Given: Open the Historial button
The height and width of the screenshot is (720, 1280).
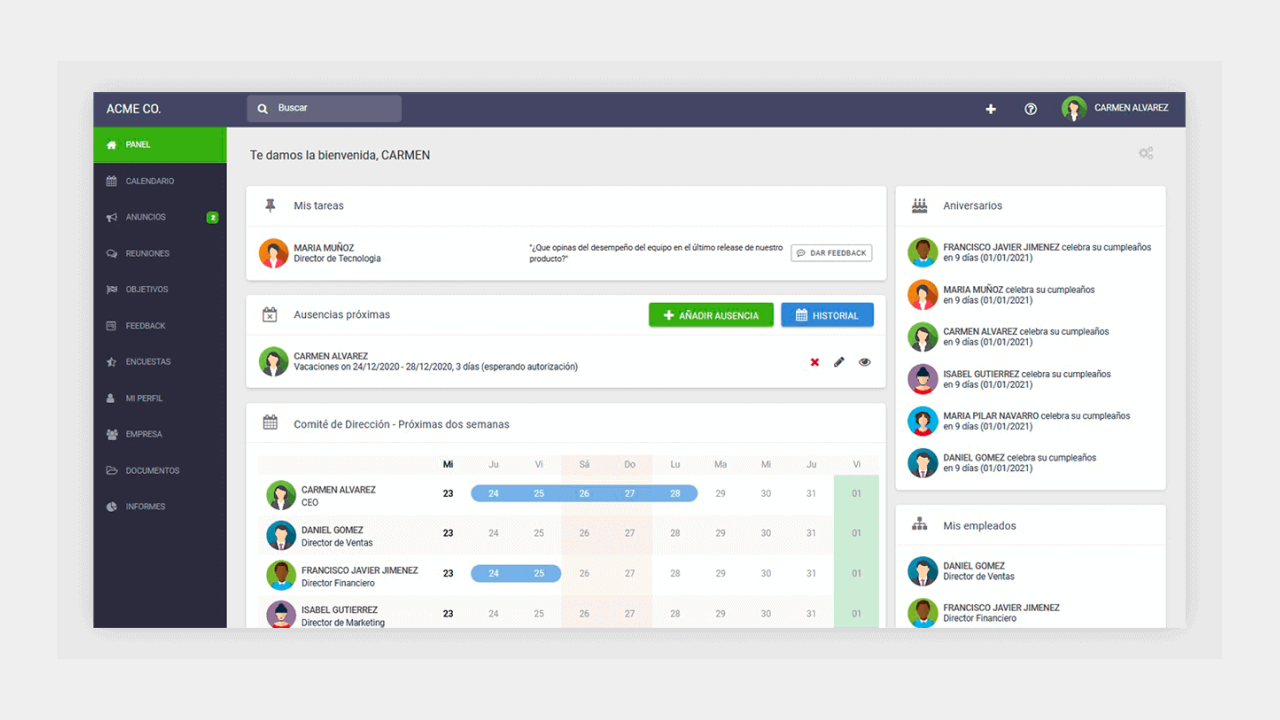Looking at the screenshot, I should click(x=827, y=315).
